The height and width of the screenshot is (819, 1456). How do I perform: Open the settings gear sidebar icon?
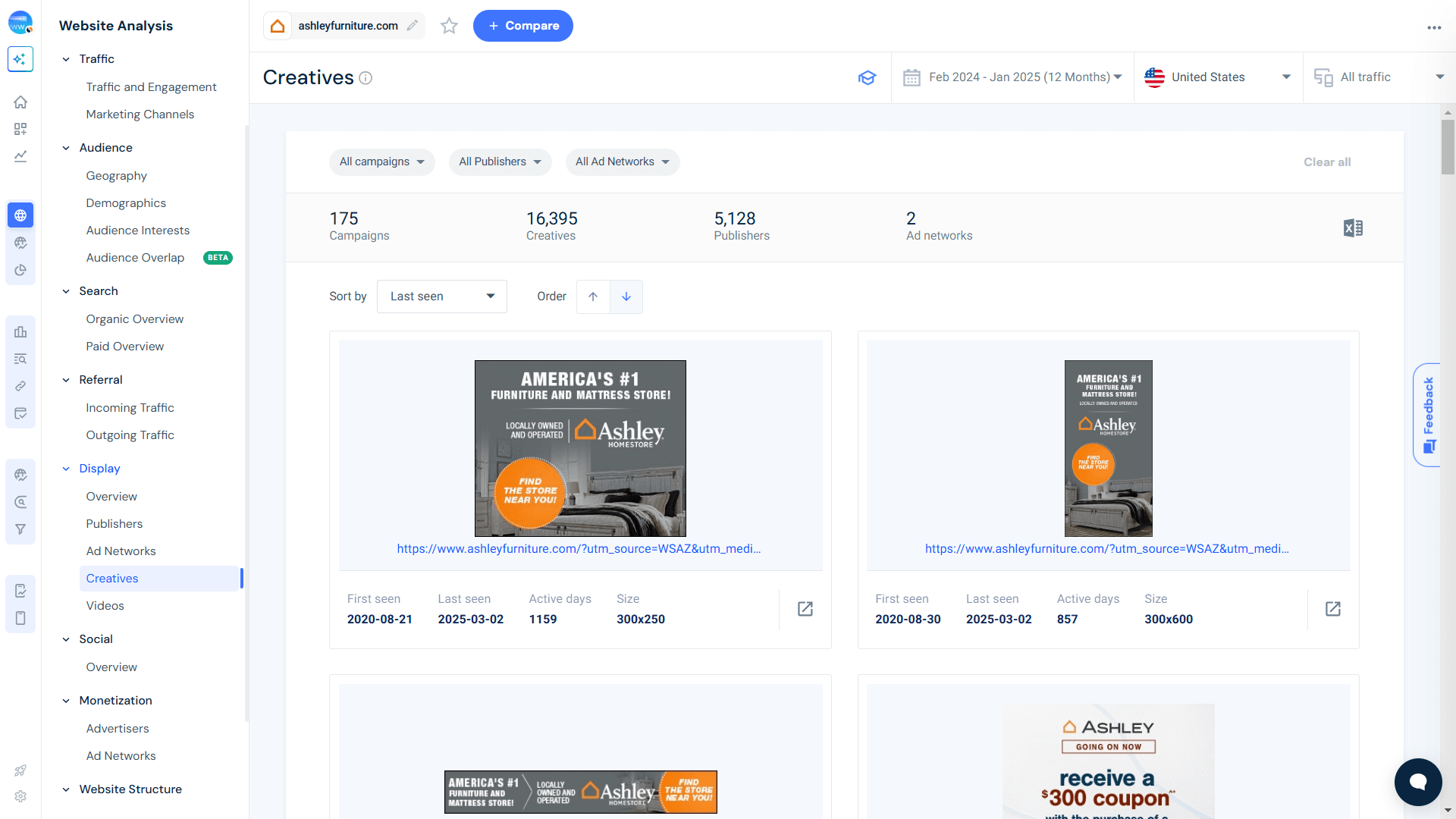coord(20,796)
